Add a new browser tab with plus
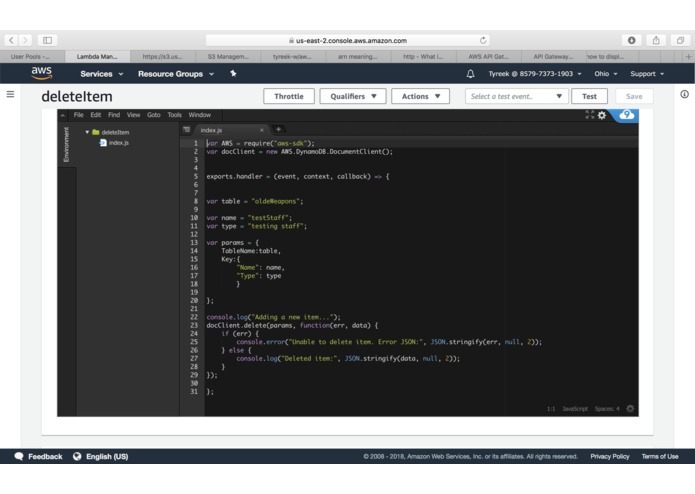The image size is (695, 494). (688, 57)
